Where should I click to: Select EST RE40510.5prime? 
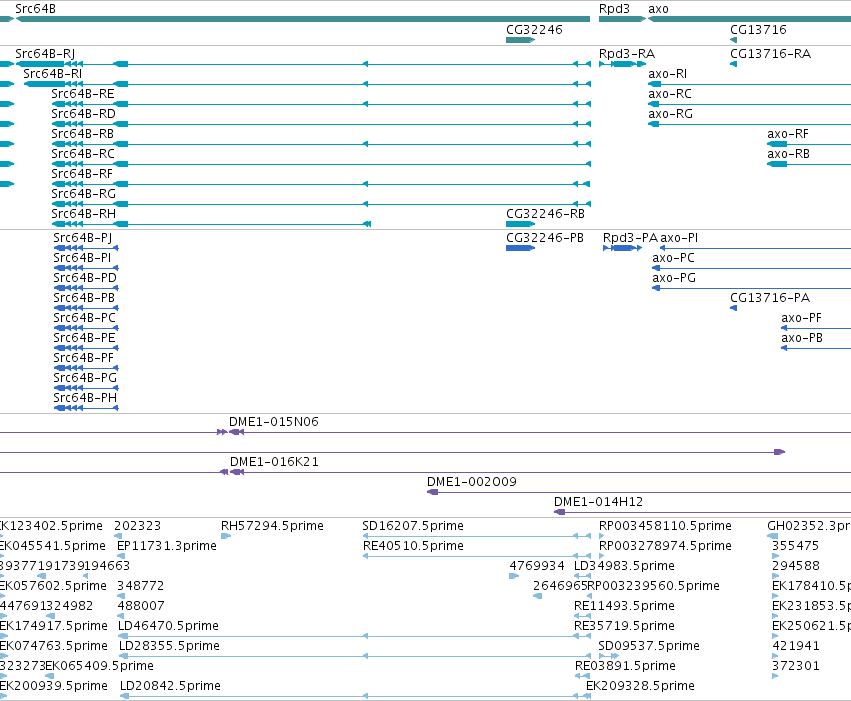(x=413, y=546)
